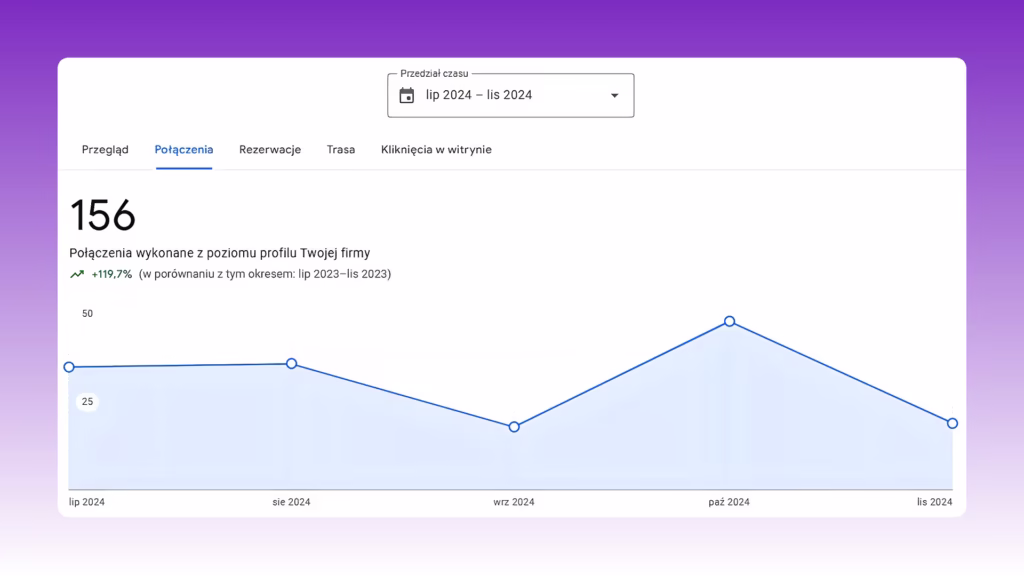Screen dimensions: 1024x576
Task: Click the +119,7% change value
Action: click(x=112, y=274)
